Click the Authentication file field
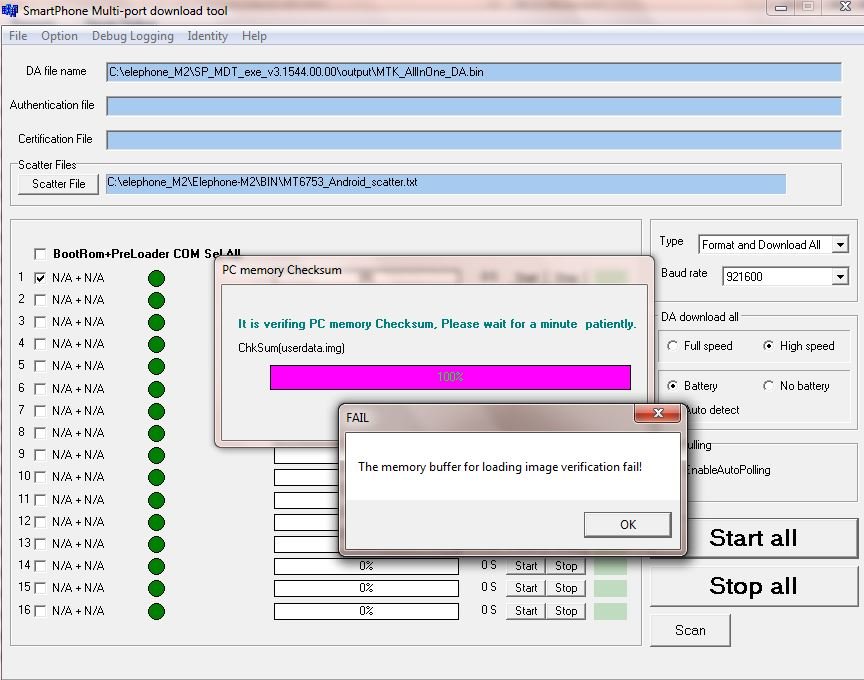 [x=474, y=106]
